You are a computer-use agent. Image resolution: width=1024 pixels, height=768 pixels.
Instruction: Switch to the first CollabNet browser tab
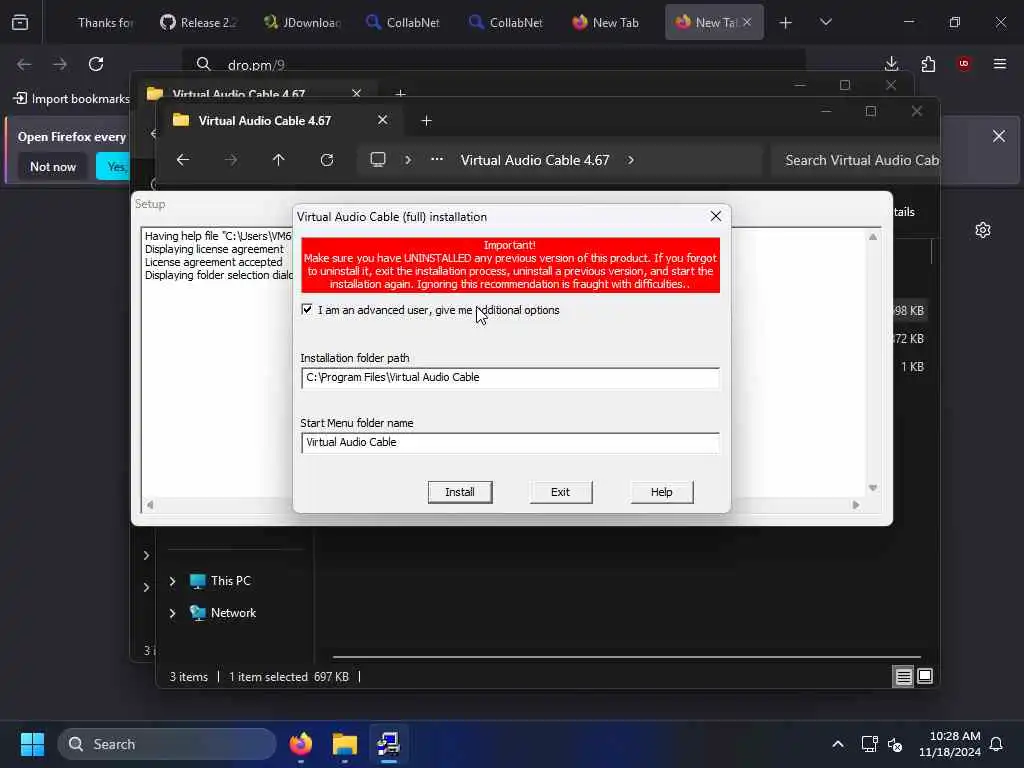[403, 22]
